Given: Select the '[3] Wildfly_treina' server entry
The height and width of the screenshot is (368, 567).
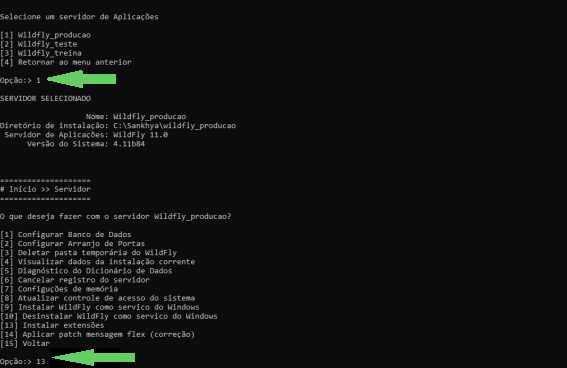Looking at the screenshot, I should pos(41,53).
